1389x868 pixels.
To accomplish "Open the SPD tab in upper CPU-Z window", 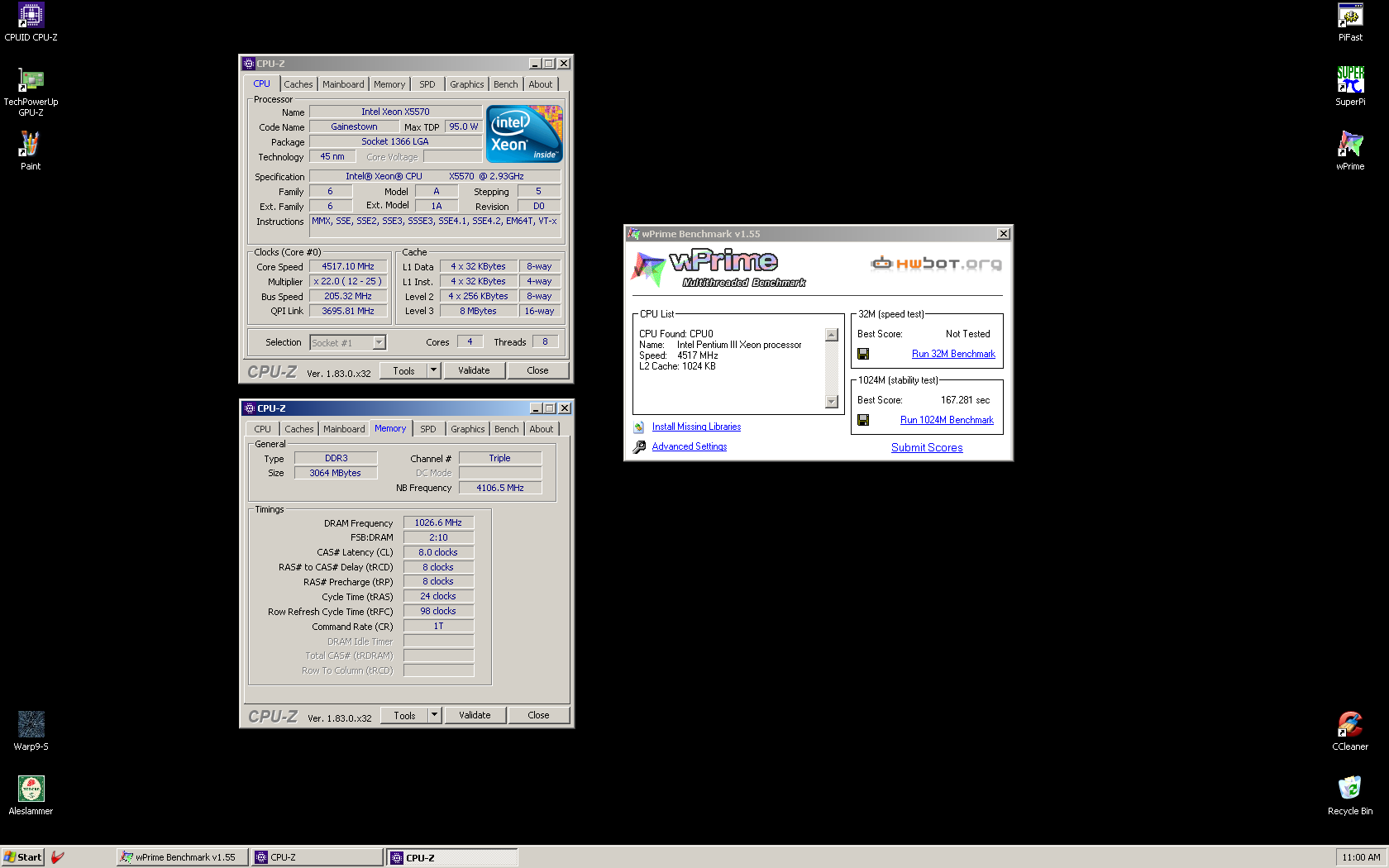I will tap(427, 84).
